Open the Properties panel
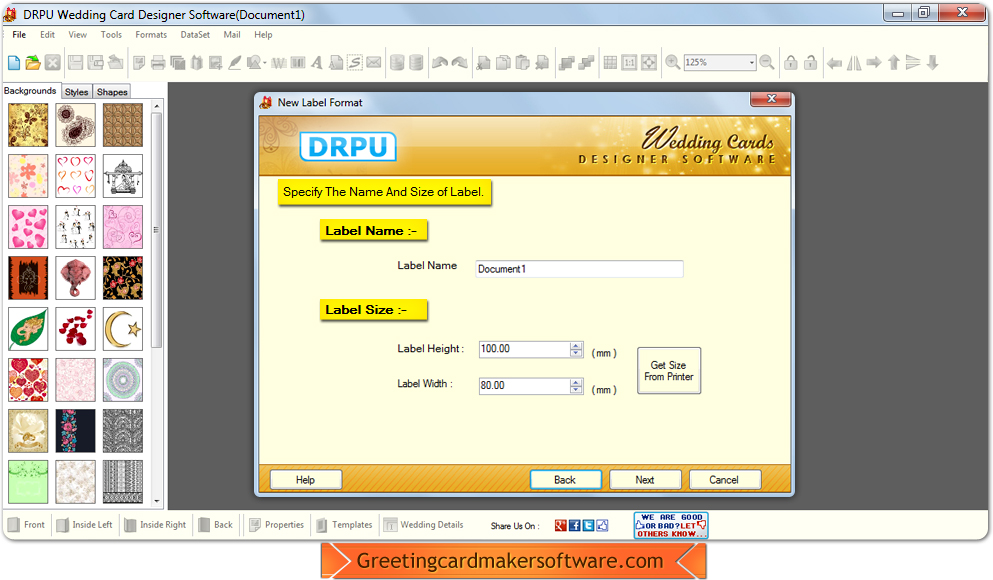The image size is (993, 580). [x=277, y=525]
